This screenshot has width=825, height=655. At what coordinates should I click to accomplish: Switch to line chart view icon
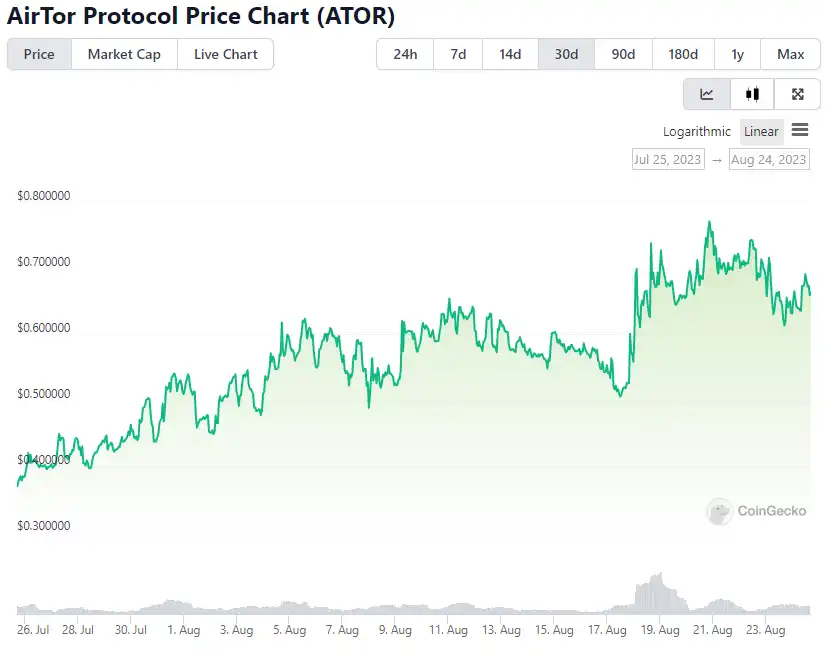(x=707, y=94)
